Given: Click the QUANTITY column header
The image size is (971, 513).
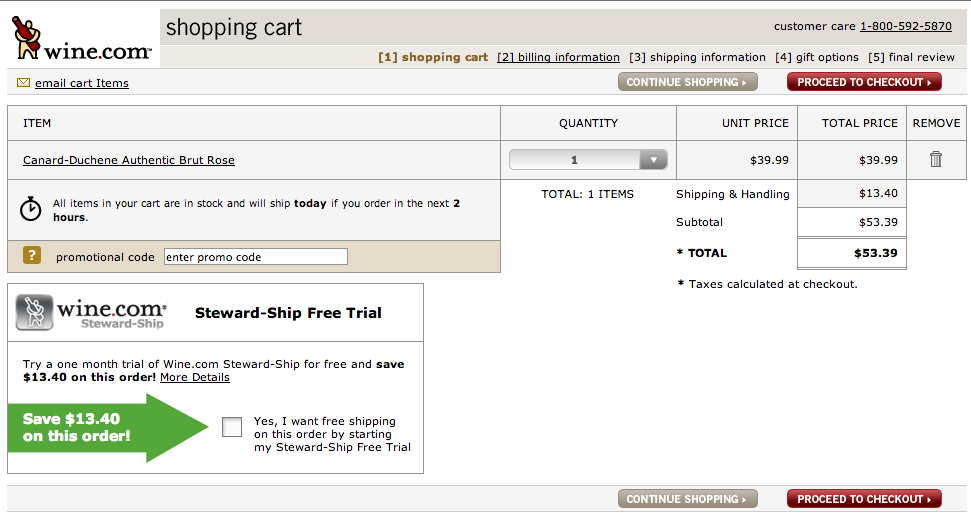Looking at the screenshot, I should click(x=588, y=123).
